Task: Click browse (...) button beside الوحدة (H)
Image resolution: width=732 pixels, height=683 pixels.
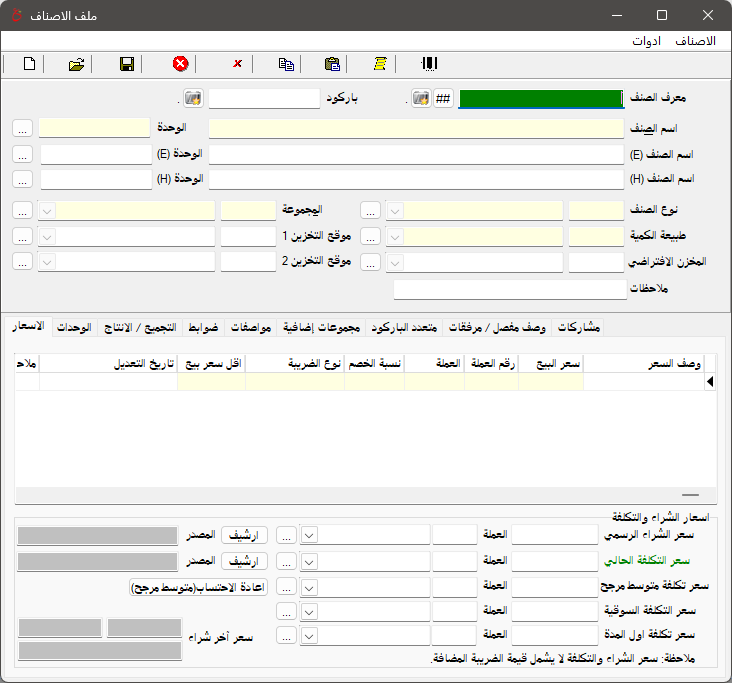Action: pos(22,179)
